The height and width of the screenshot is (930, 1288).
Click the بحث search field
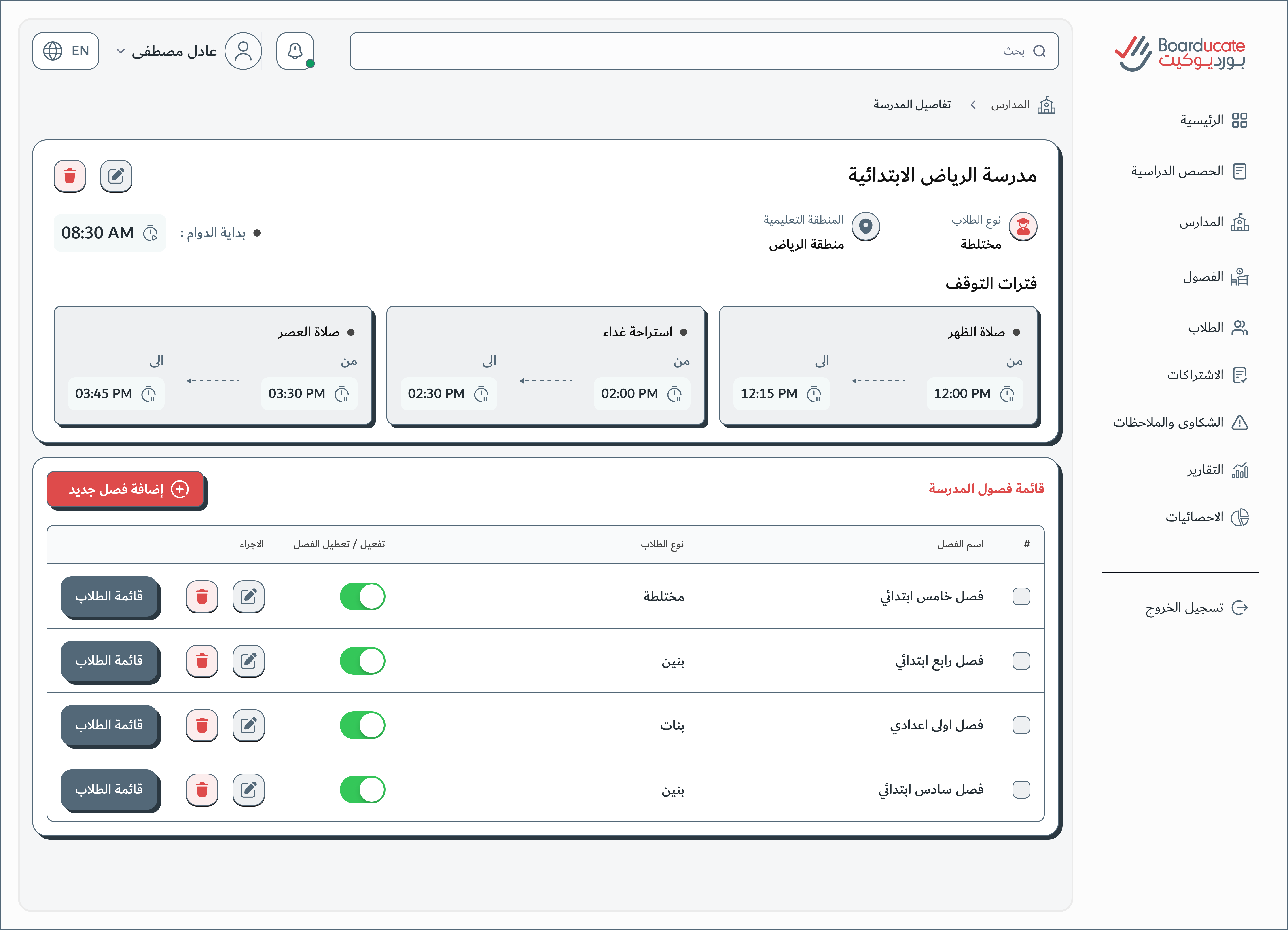tap(704, 51)
